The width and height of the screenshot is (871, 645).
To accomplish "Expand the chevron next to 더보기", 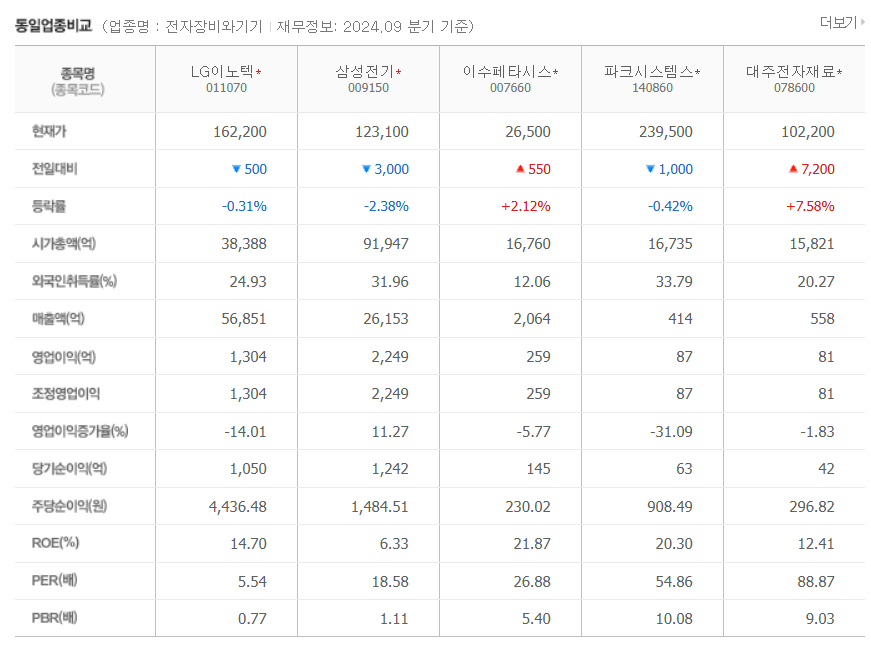I will tap(862, 21).
